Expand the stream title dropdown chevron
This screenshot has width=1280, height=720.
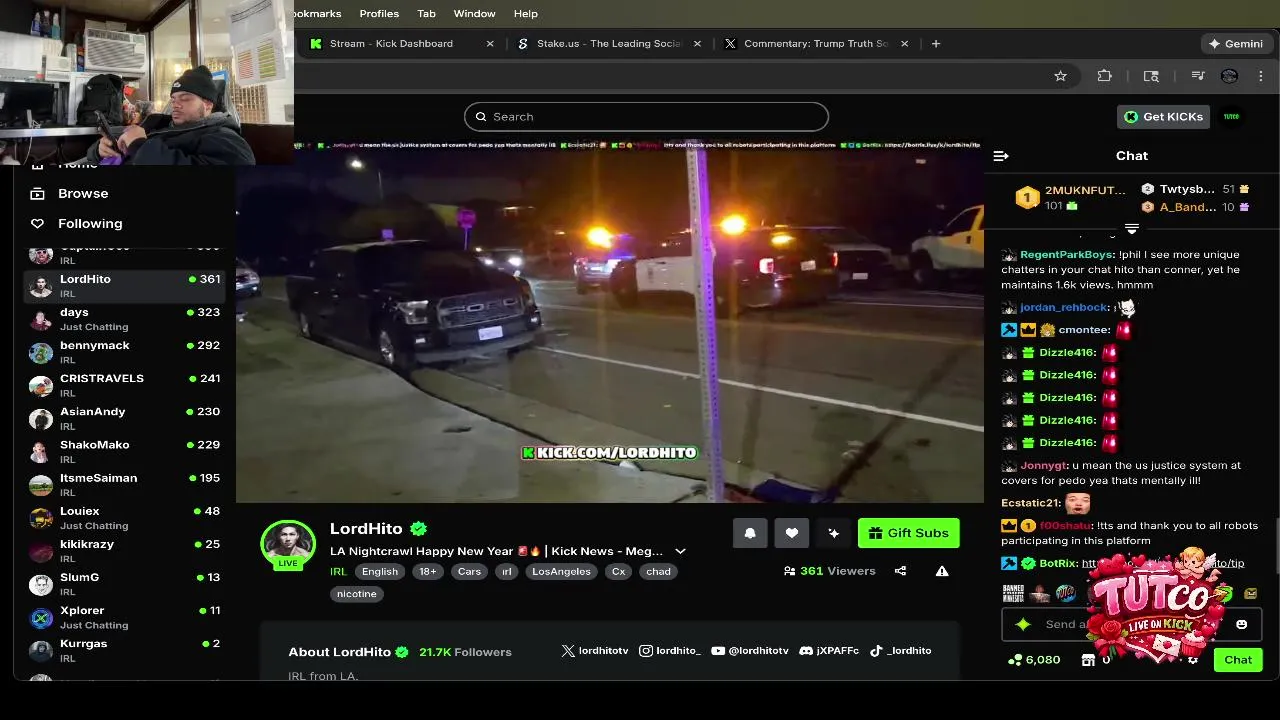click(681, 551)
